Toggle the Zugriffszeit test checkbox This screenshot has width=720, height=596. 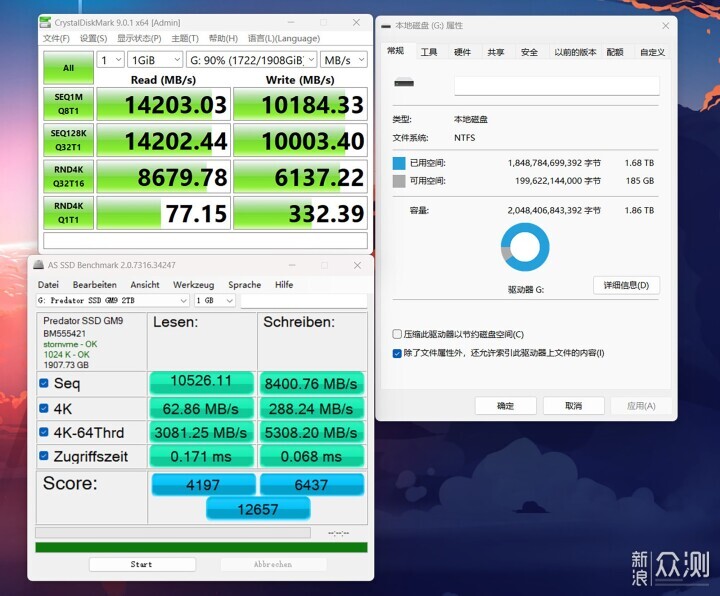pyautogui.click(x=44, y=455)
